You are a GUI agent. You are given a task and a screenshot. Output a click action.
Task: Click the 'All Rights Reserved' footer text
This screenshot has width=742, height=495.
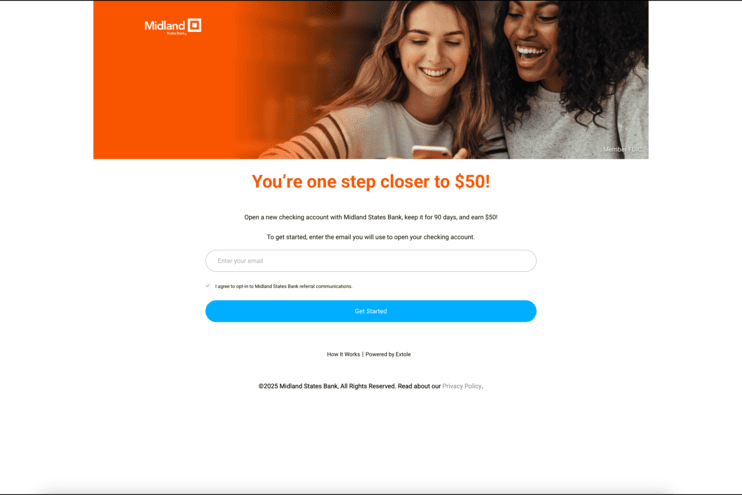point(368,386)
